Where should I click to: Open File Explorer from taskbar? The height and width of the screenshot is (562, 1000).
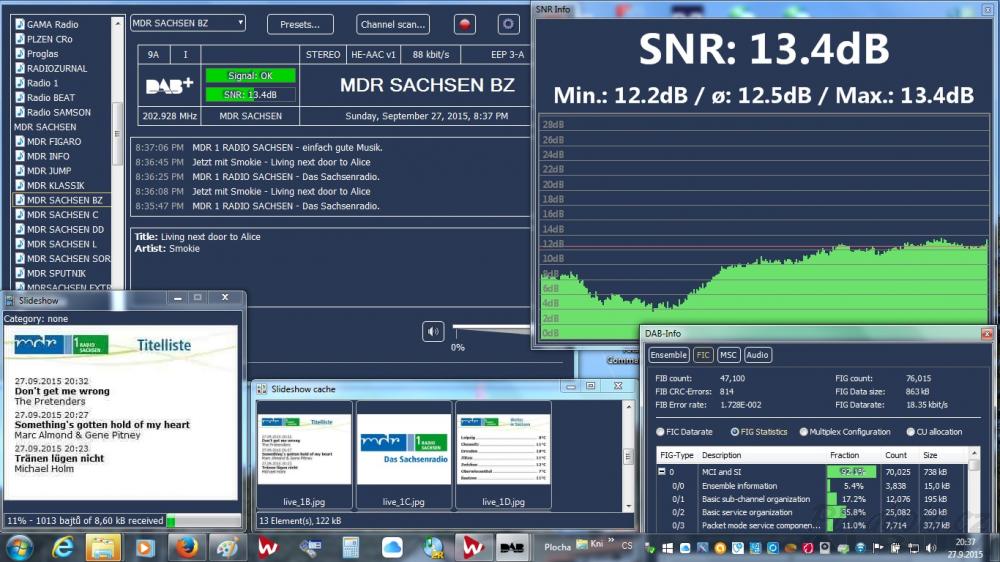click(103, 548)
